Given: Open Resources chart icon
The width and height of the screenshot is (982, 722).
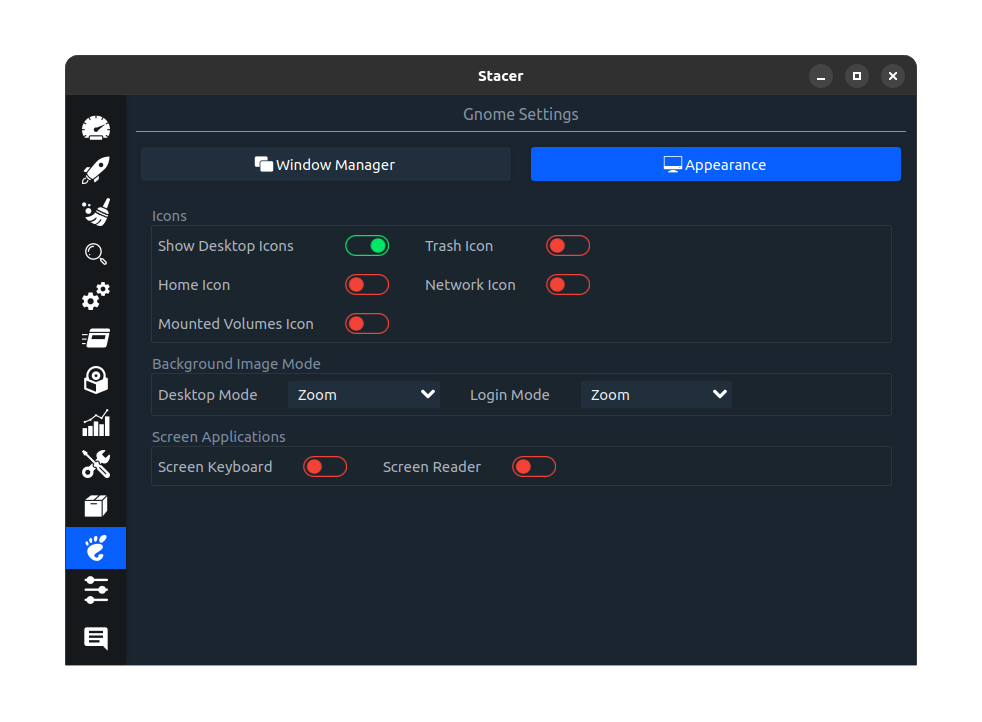Looking at the screenshot, I should click(96, 423).
